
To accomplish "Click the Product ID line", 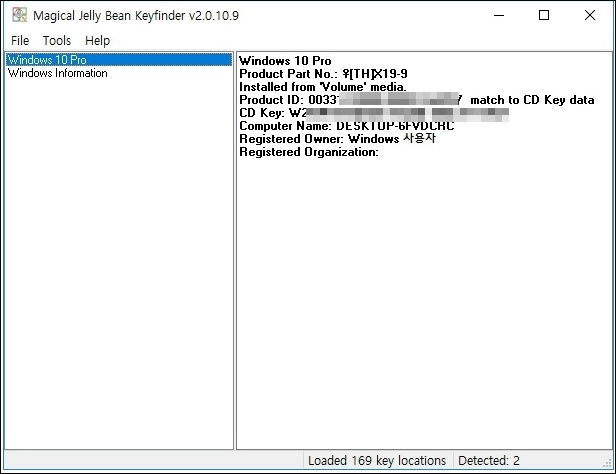I will [416, 100].
